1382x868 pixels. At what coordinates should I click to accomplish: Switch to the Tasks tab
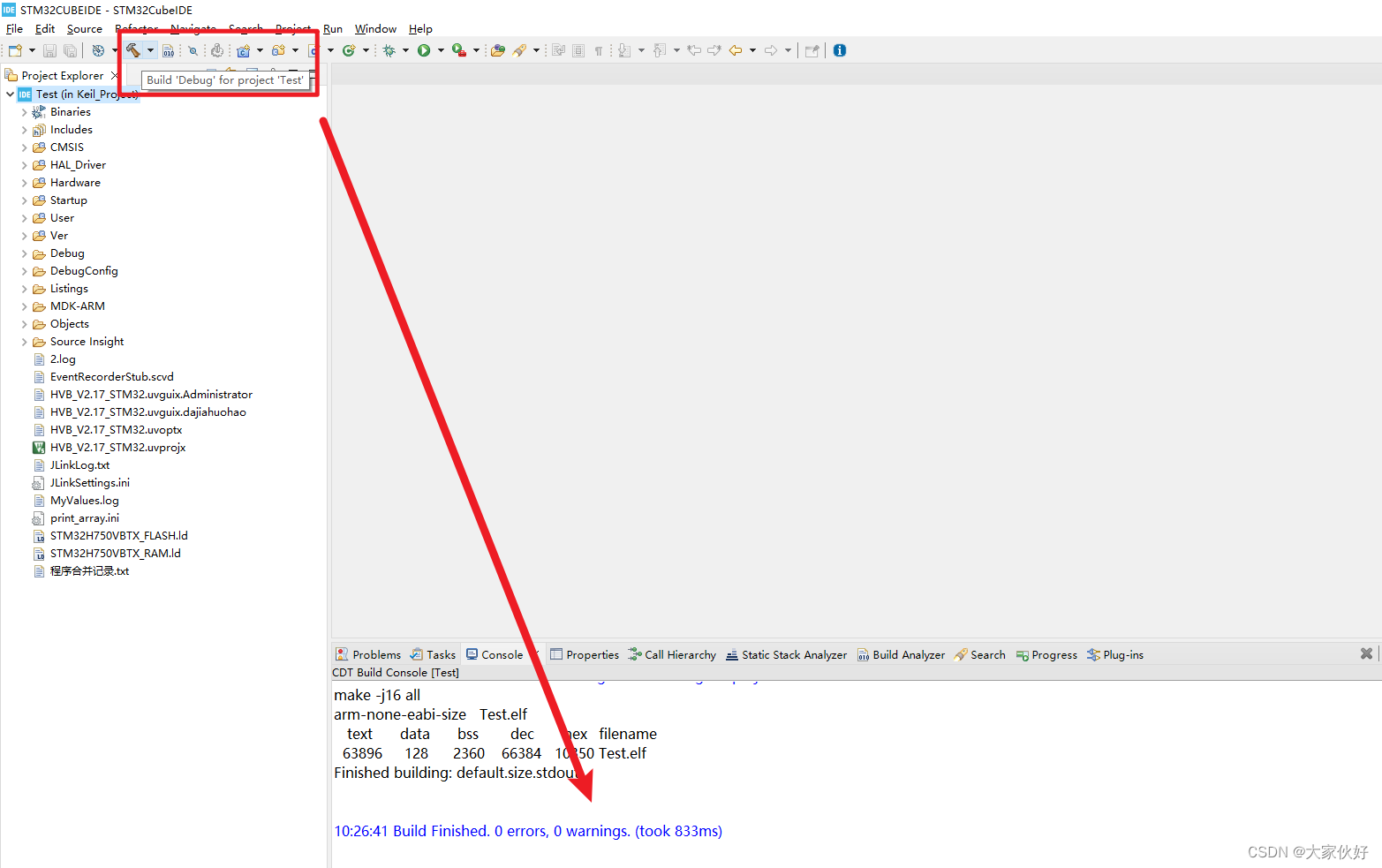[433, 654]
